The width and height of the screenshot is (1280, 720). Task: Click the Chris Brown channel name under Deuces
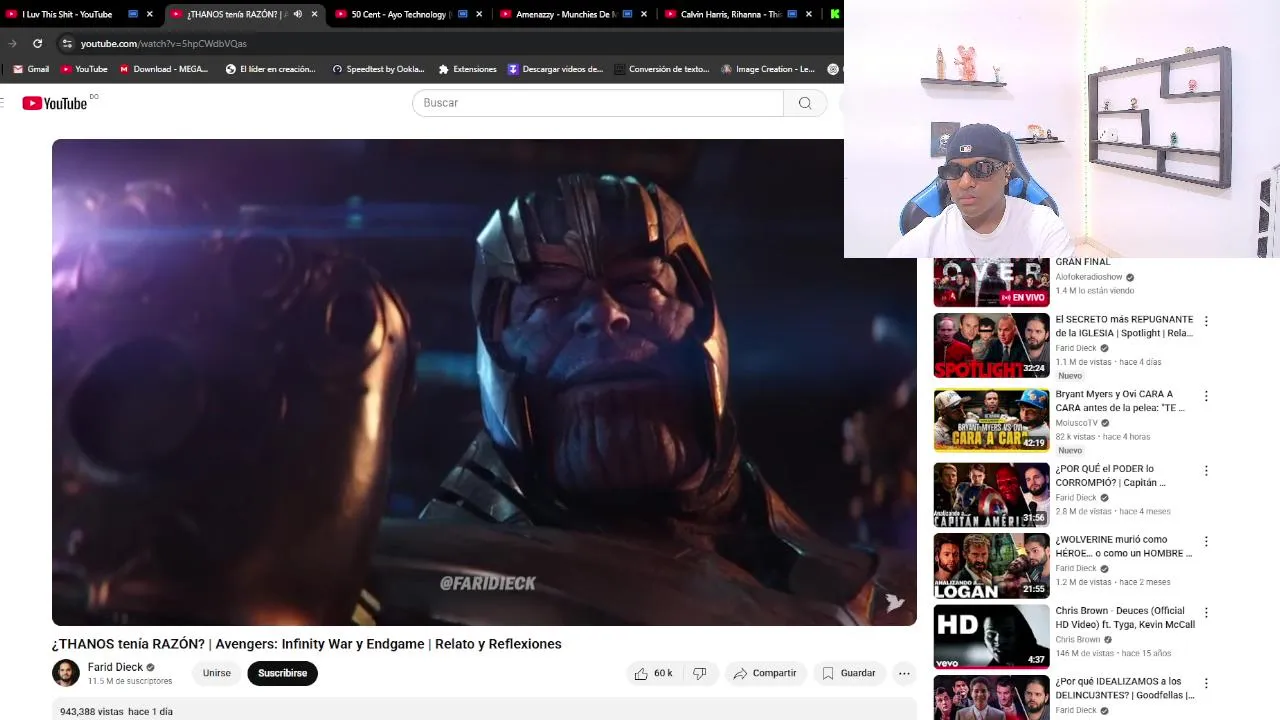click(1078, 639)
